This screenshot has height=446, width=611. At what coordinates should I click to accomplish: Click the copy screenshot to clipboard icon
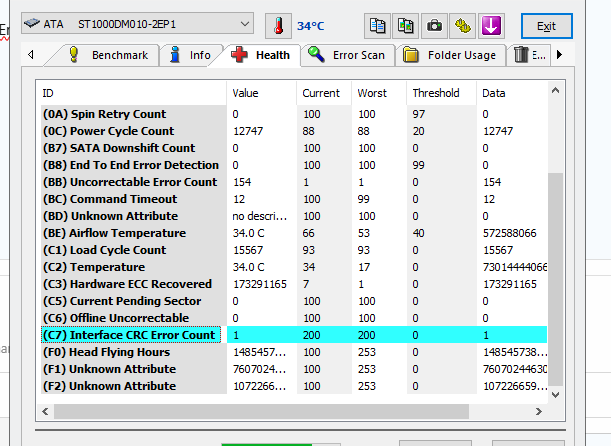pos(406,26)
